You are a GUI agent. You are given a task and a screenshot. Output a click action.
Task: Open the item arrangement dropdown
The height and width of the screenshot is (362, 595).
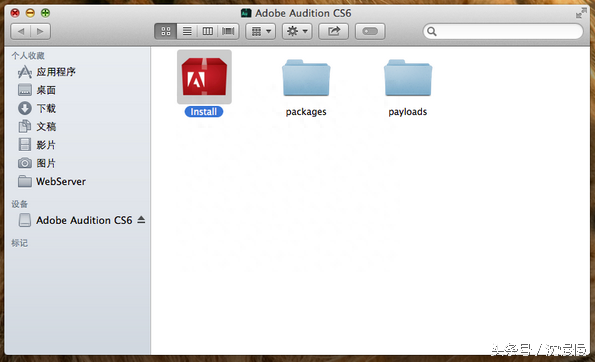261,31
